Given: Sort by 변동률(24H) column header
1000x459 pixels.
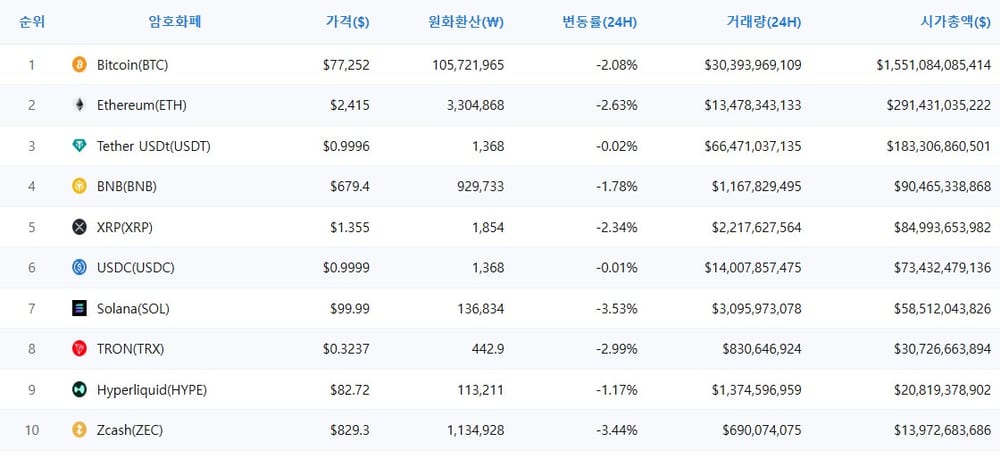Looking at the screenshot, I should click(599, 22).
